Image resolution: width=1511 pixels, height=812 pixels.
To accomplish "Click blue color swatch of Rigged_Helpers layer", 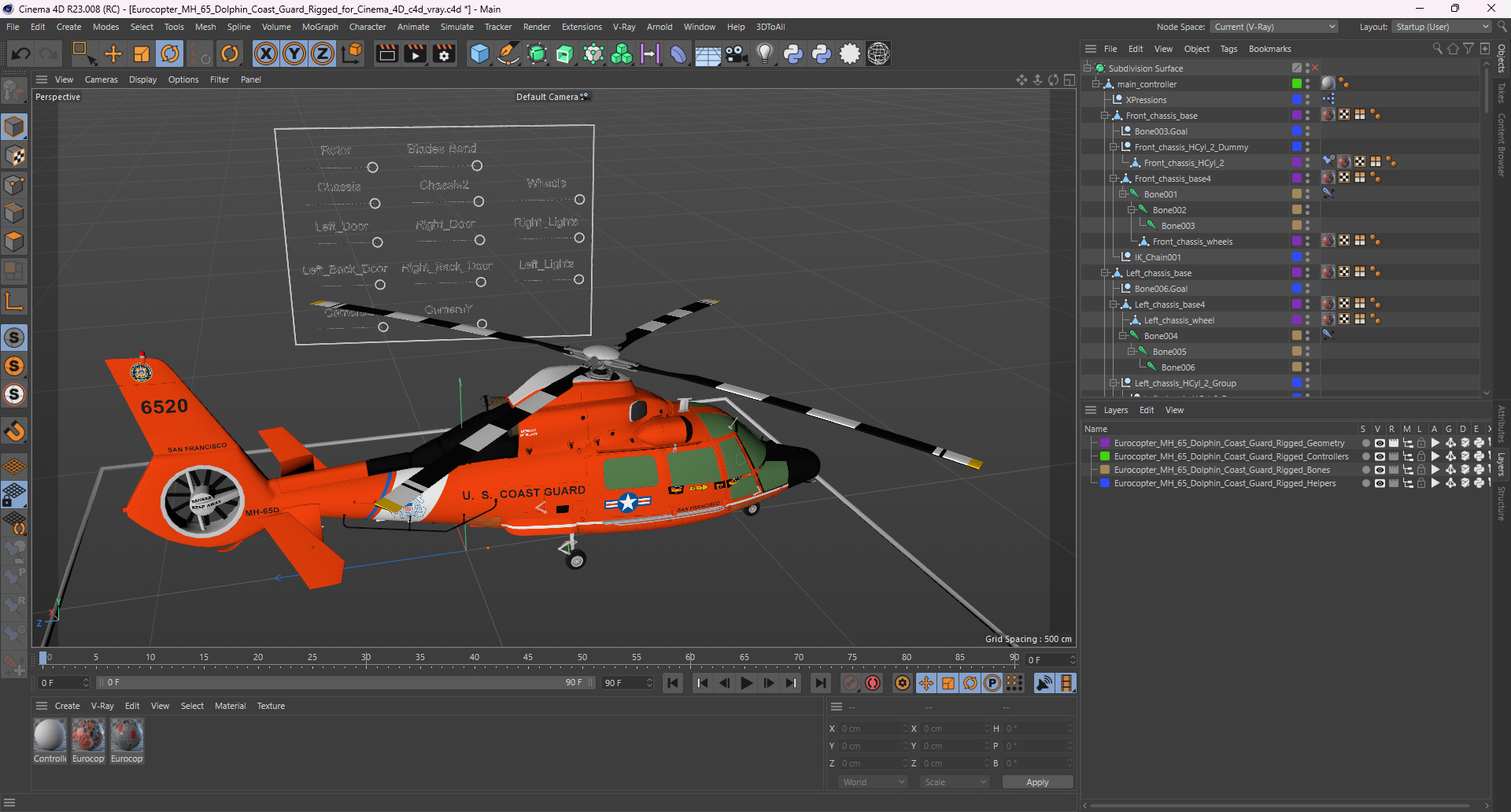I will click(x=1105, y=483).
